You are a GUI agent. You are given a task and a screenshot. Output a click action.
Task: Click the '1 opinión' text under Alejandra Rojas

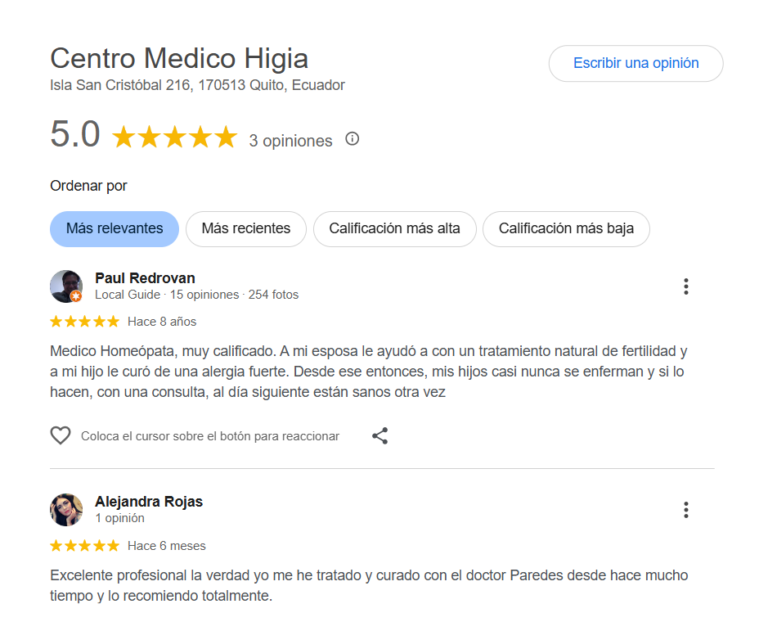click(x=120, y=518)
